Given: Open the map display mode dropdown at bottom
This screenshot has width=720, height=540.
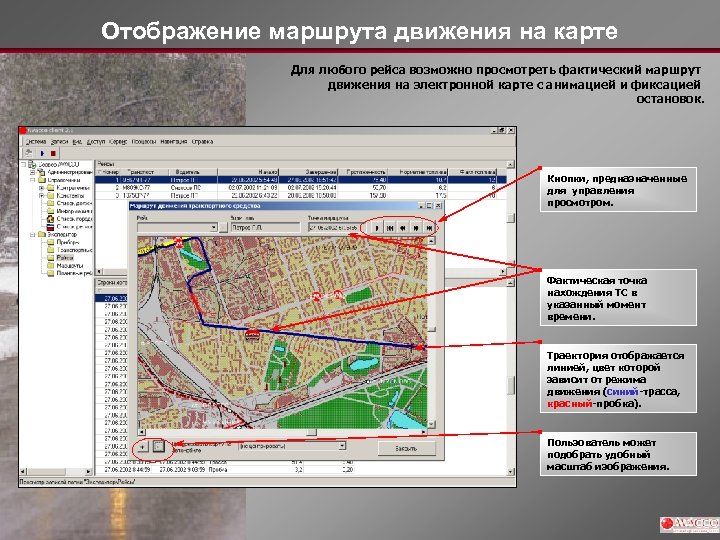Looking at the screenshot, I should tap(342, 446).
